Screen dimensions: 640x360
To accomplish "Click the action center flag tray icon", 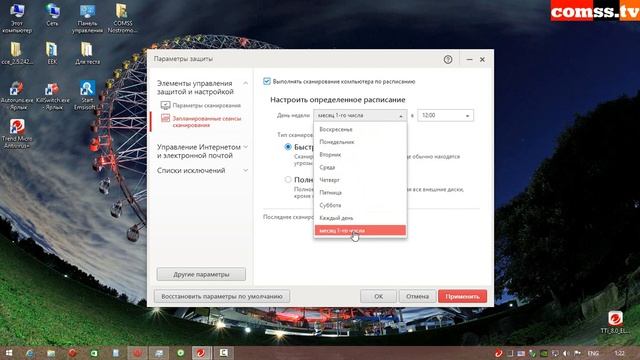I will (x=577, y=353).
